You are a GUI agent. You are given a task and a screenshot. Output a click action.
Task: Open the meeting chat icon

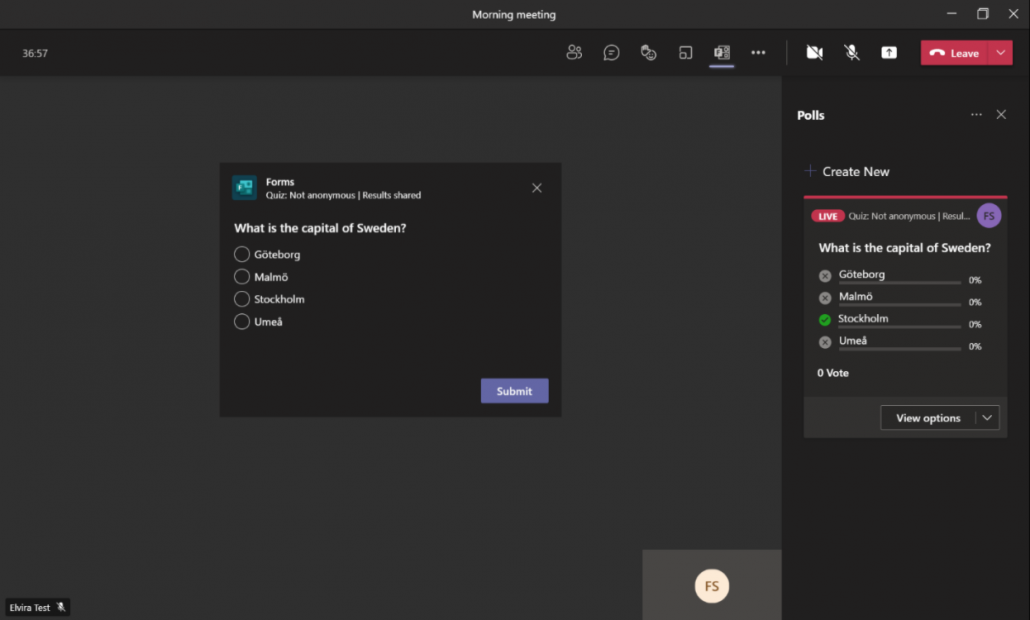pyautogui.click(x=611, y=53)
